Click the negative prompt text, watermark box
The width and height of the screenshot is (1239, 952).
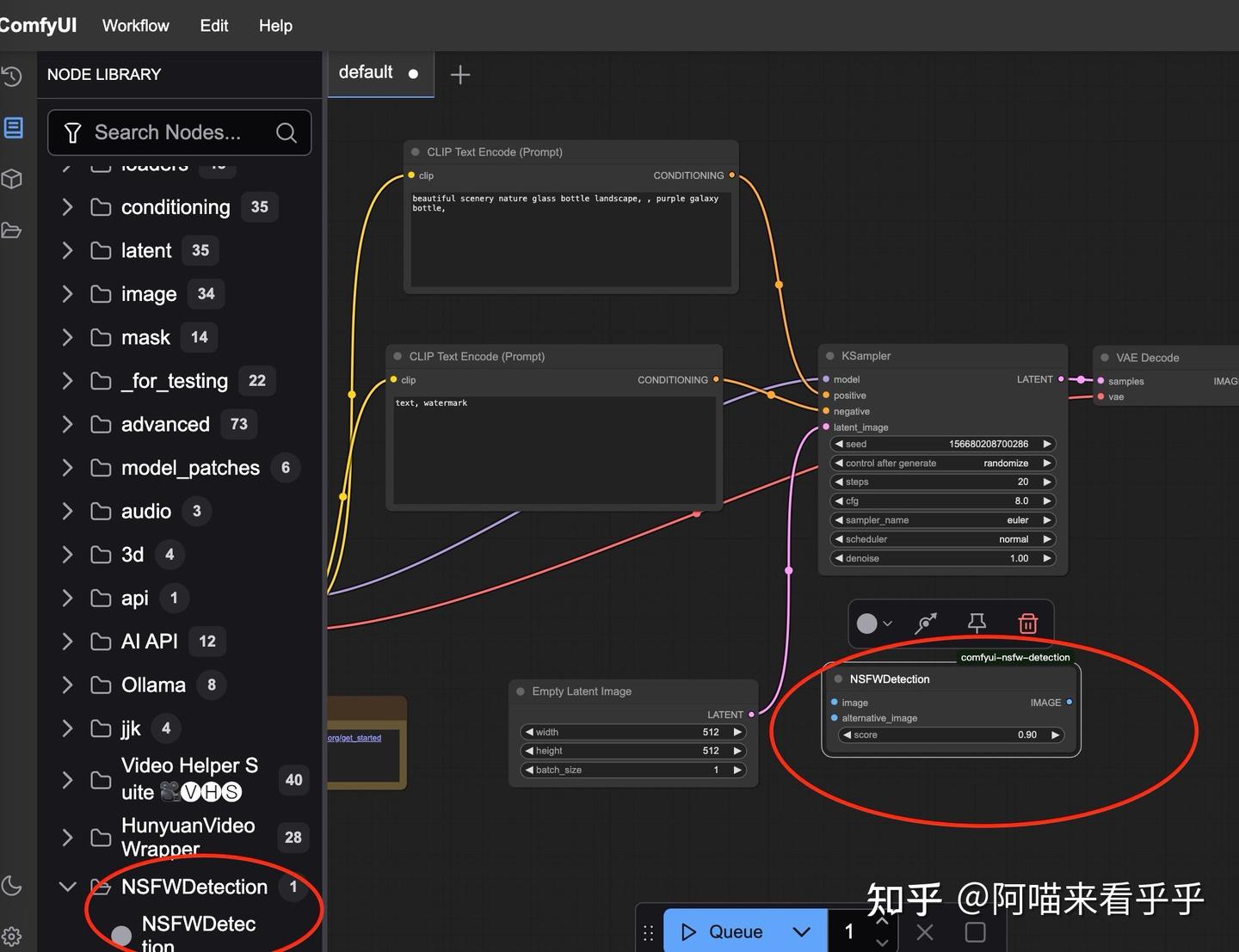[x=555, y=450]
